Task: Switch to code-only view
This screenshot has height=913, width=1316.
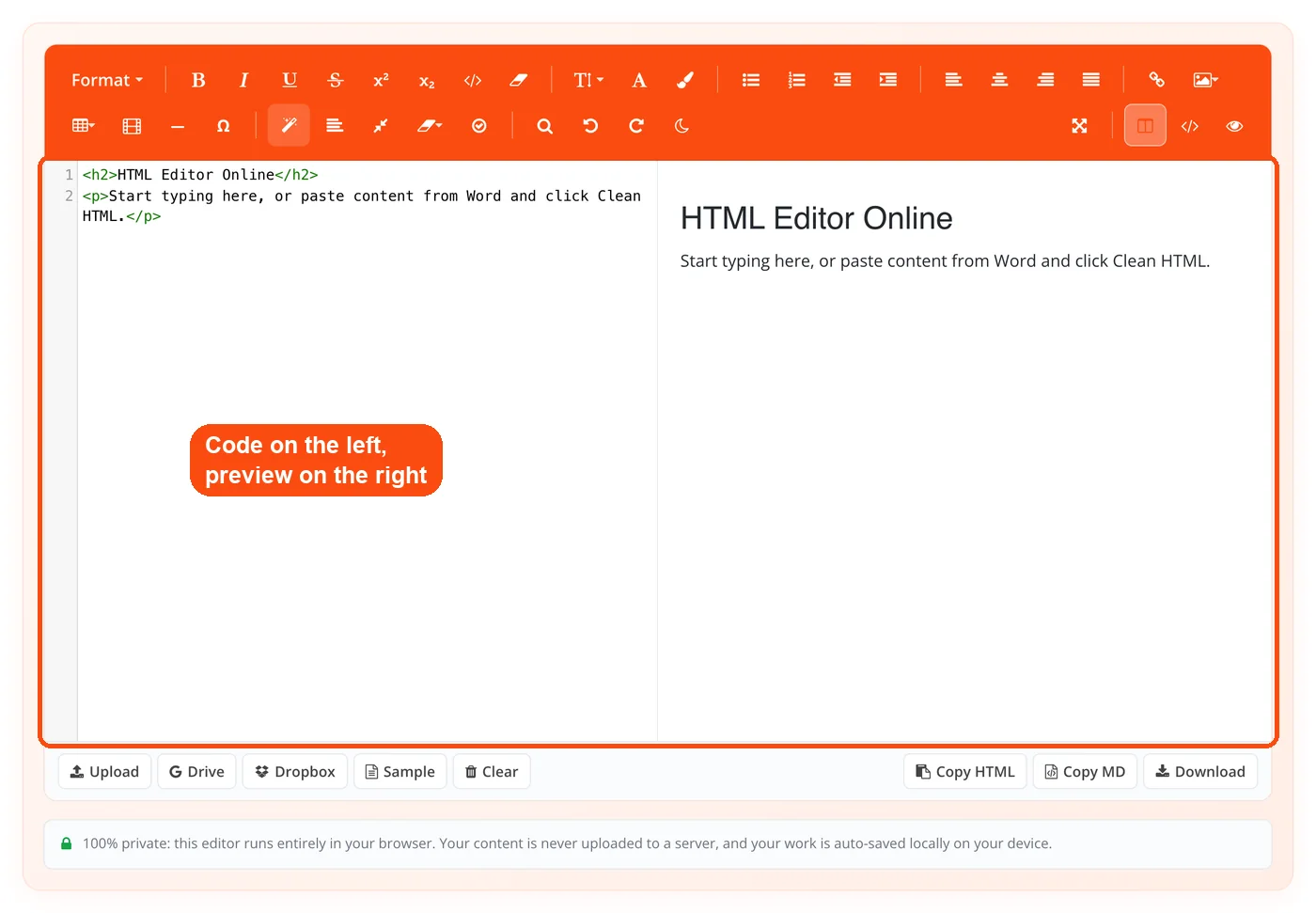Action: [1190, 126]
